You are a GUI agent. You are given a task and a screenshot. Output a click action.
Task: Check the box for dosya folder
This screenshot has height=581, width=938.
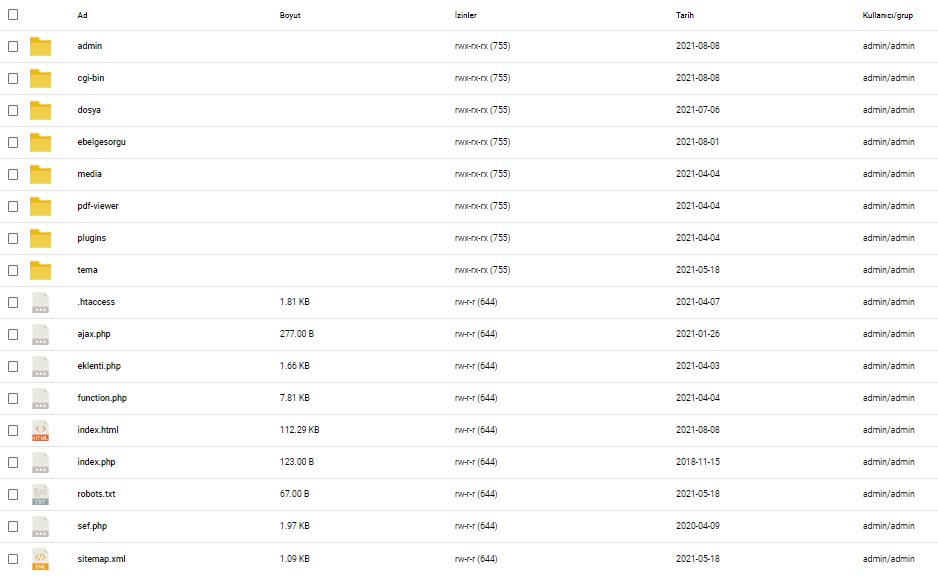tap(13, 111)
